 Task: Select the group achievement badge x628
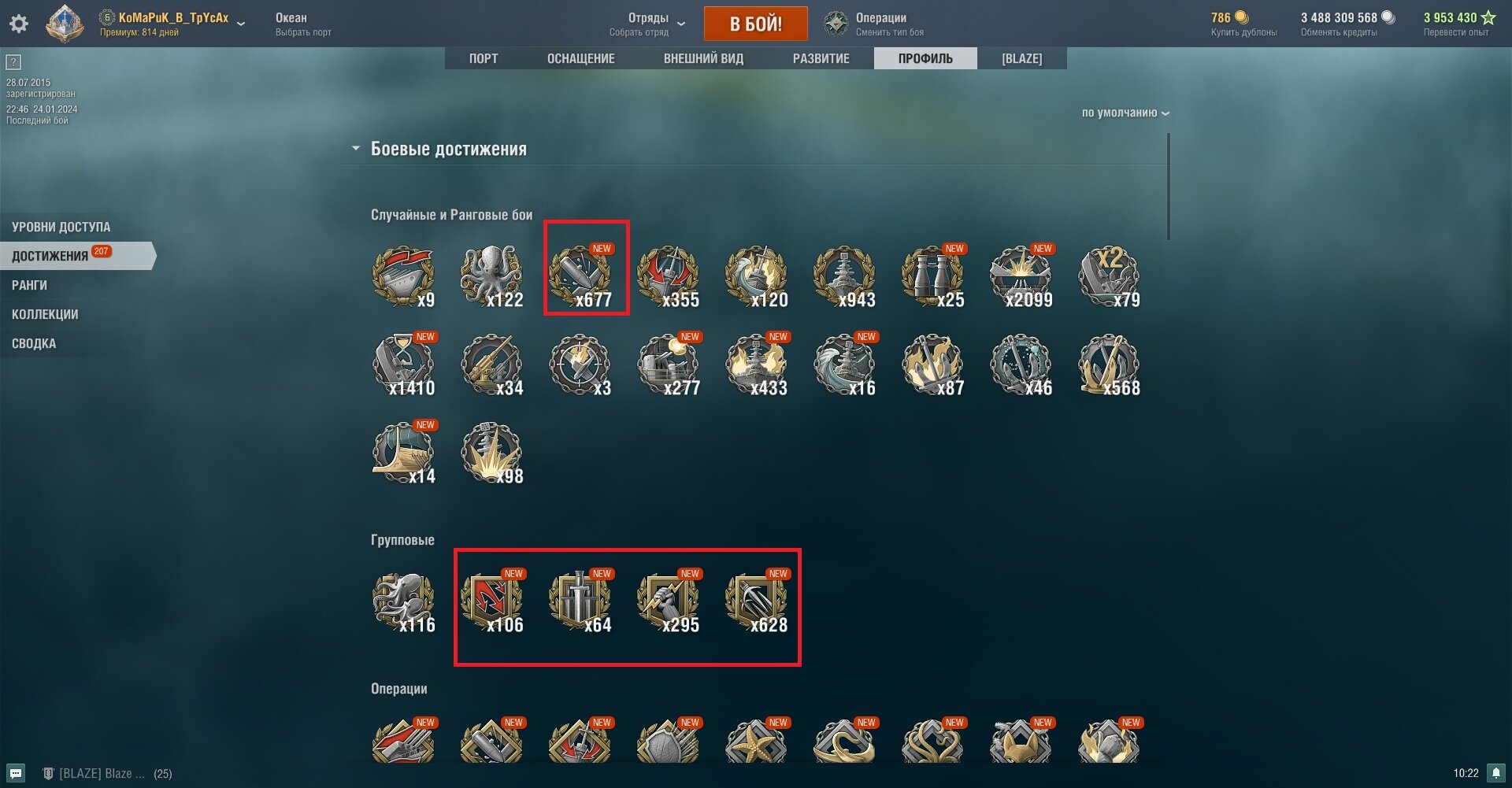pos(756,601)
